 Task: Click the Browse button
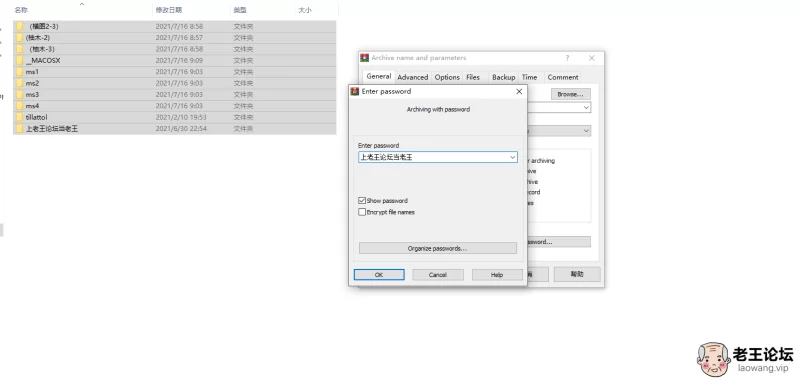(x=570, y=94)
